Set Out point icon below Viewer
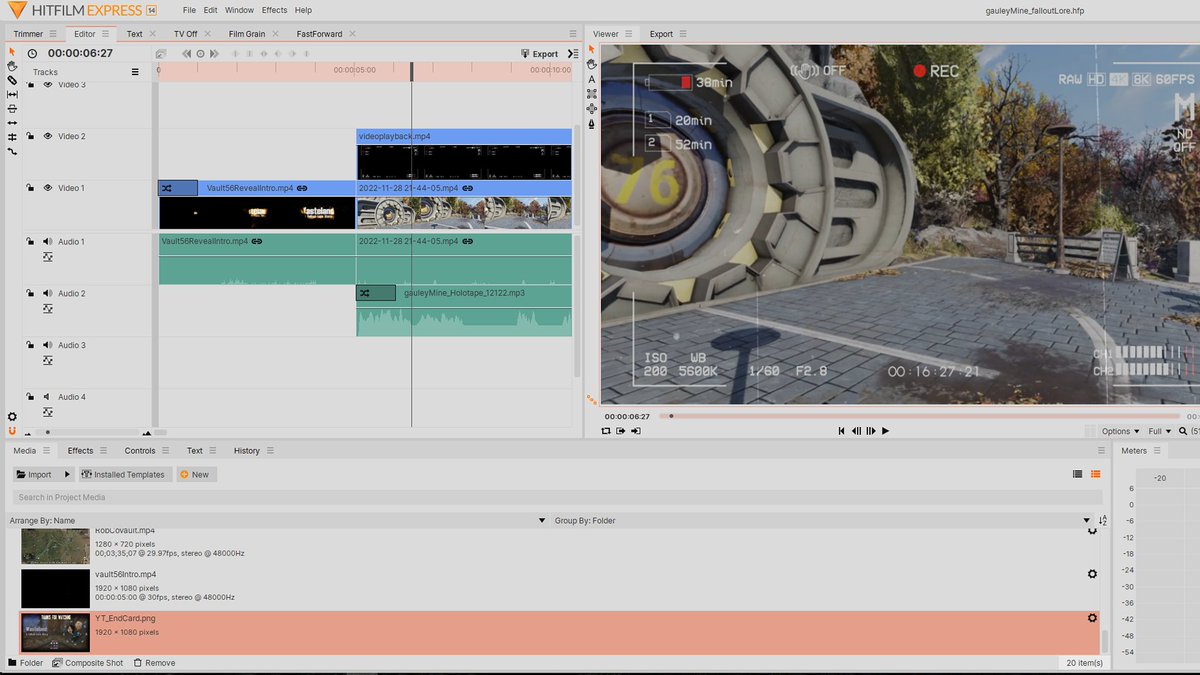 636,431
